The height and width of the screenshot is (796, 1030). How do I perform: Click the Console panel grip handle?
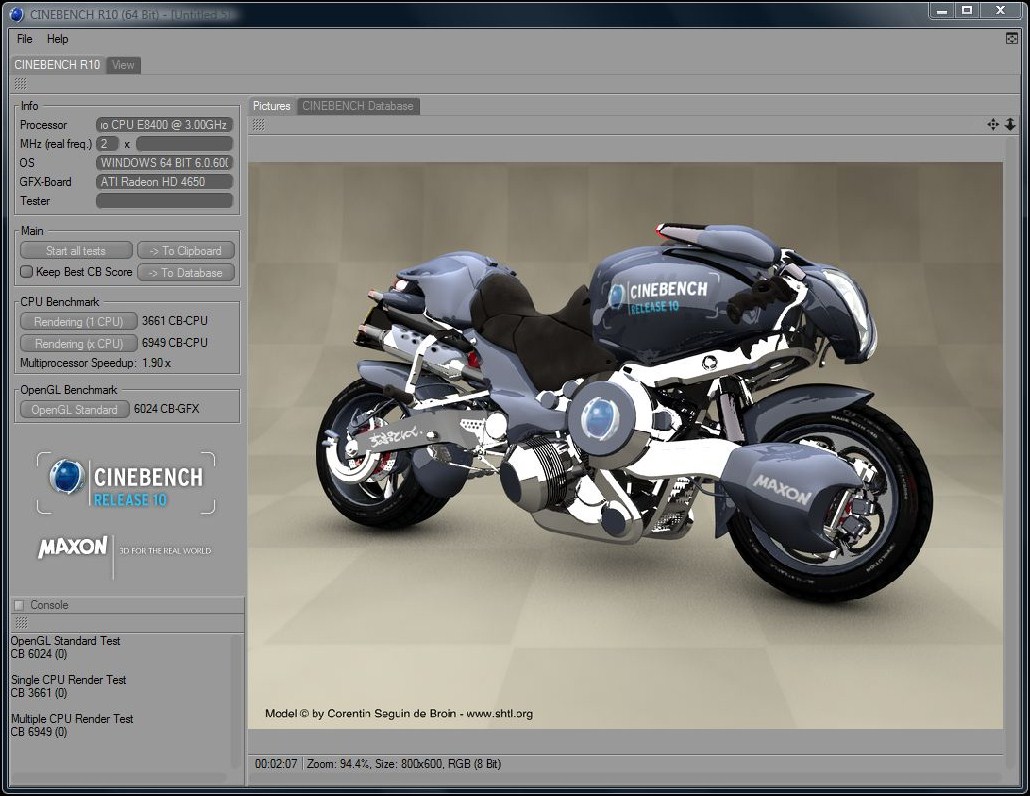[21, 622]
